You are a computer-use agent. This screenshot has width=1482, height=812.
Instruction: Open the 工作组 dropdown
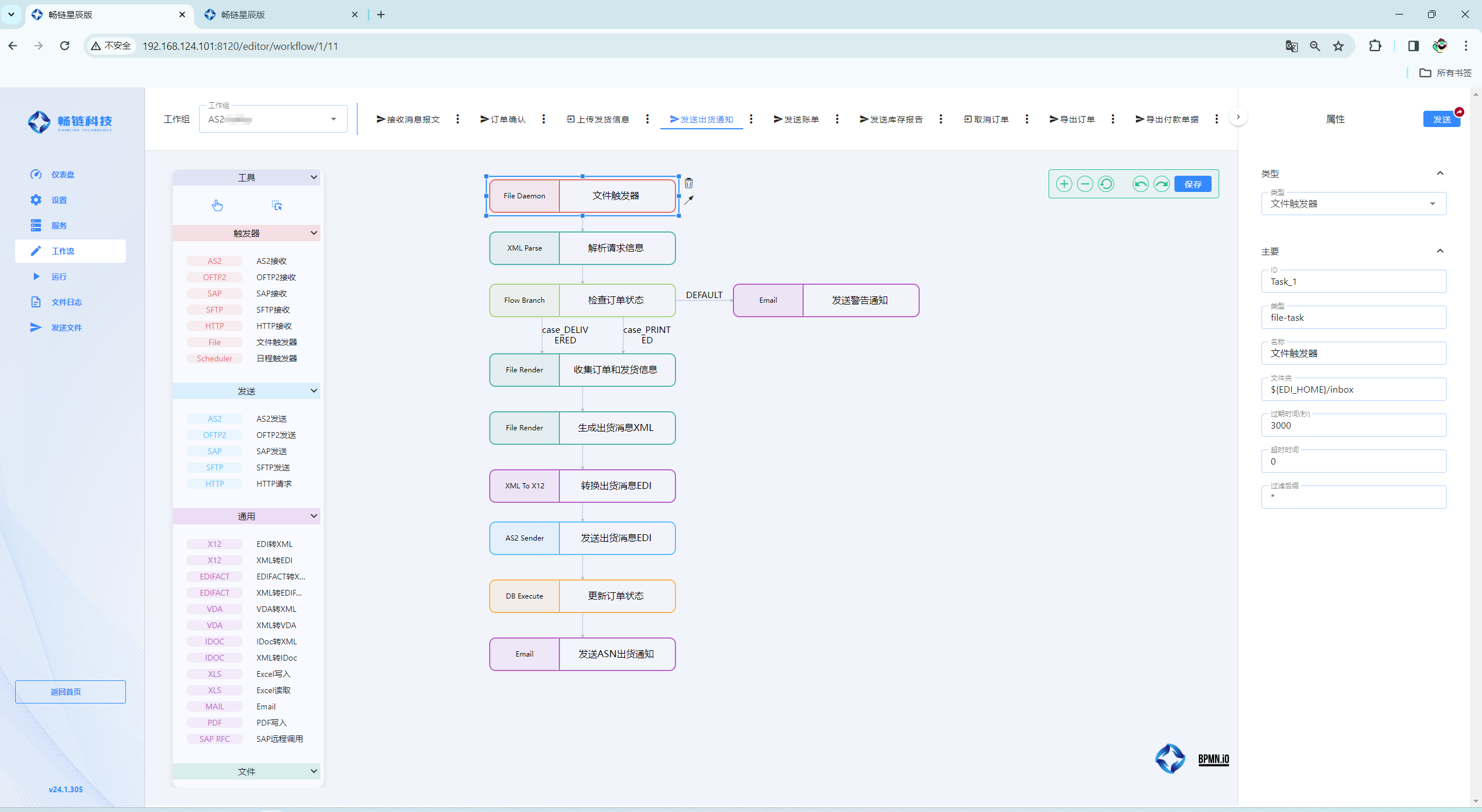click(x=273, y=119)
